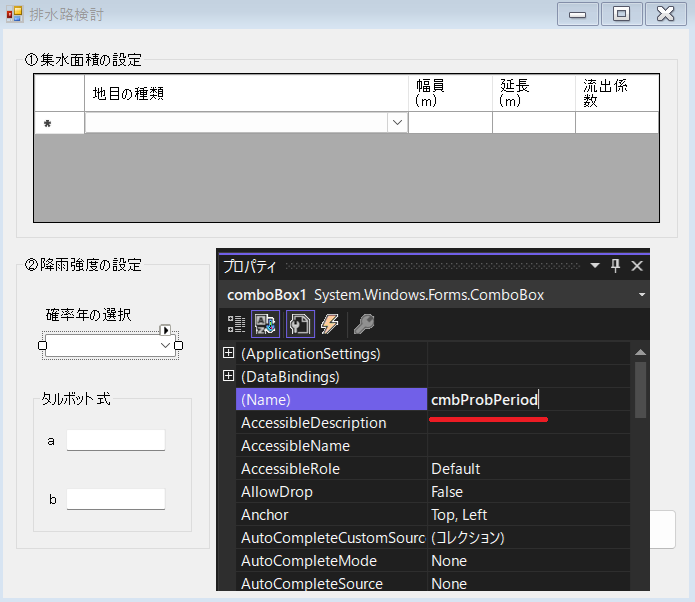
Task: Click the wrench Property Pages icon
Action: [x=364, y=323]
